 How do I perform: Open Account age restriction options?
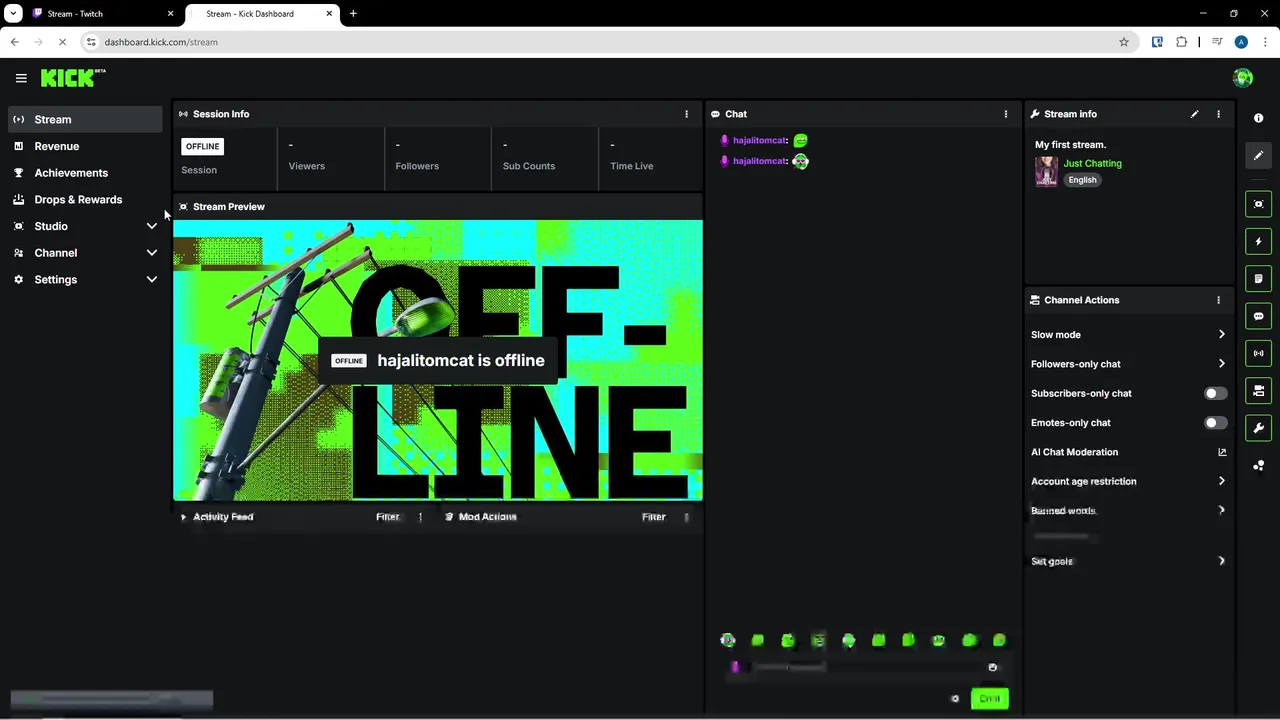(1128, 481)
